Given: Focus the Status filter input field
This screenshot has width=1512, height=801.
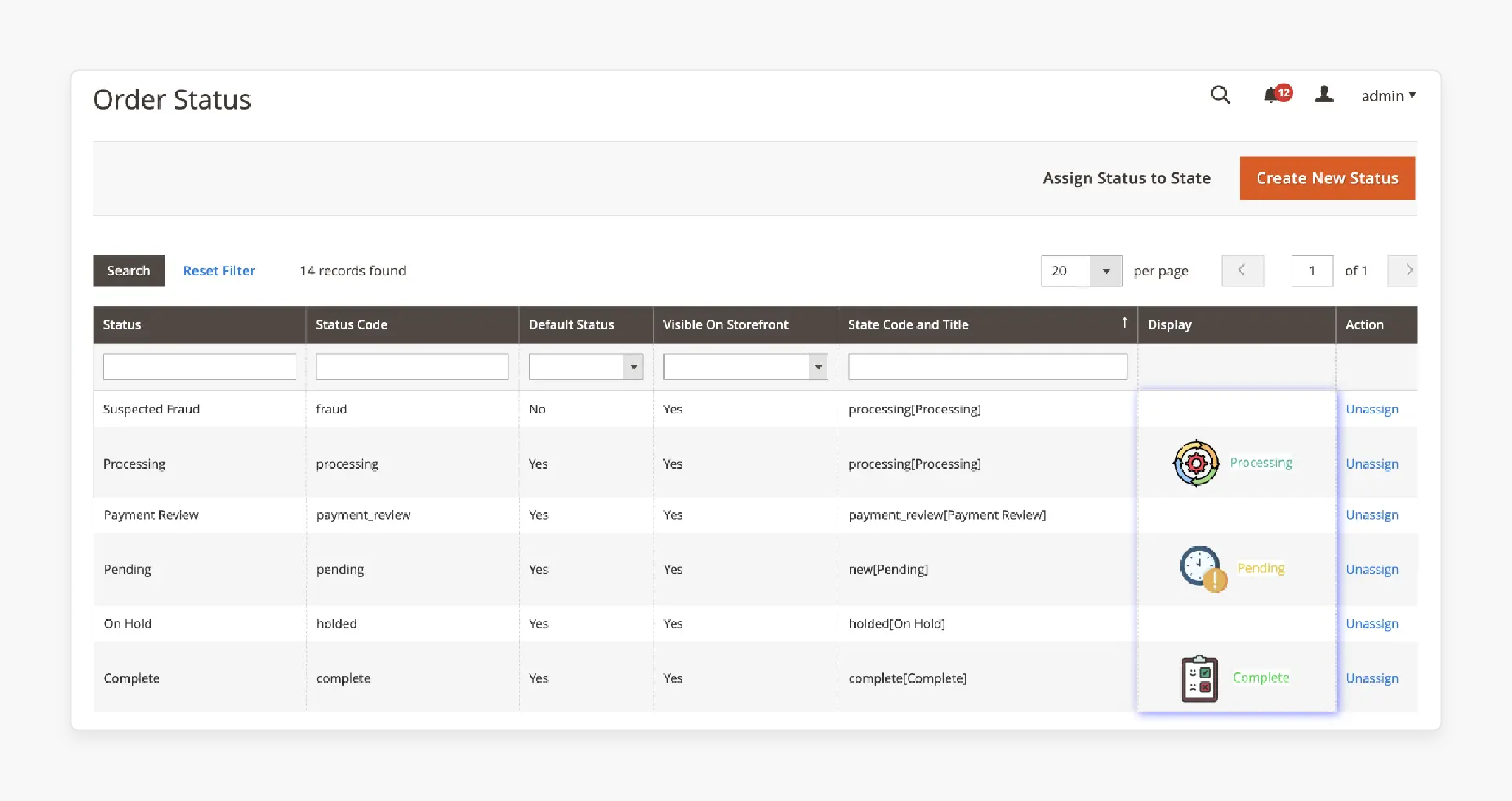Looking at the screenshot, I should (199, 367).
